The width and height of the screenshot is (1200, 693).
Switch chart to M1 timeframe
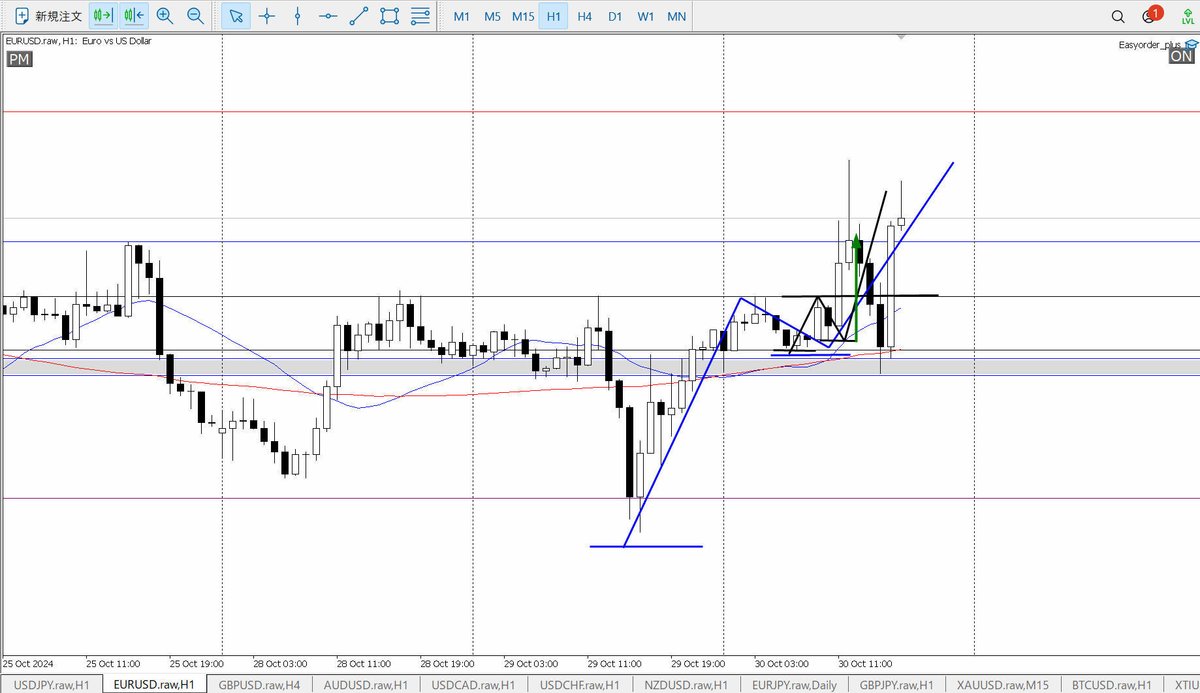click(x=461, y=17)
